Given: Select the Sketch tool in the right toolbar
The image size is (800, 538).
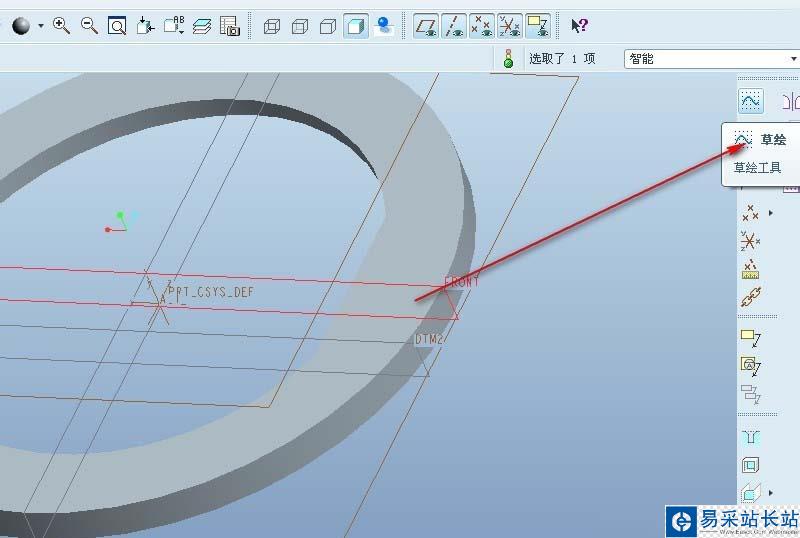Looking at the screenshot, I should pos(750,100).
